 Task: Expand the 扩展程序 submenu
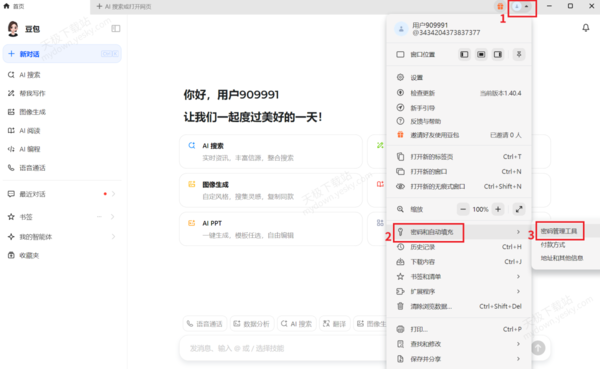[x=459, y=291]
